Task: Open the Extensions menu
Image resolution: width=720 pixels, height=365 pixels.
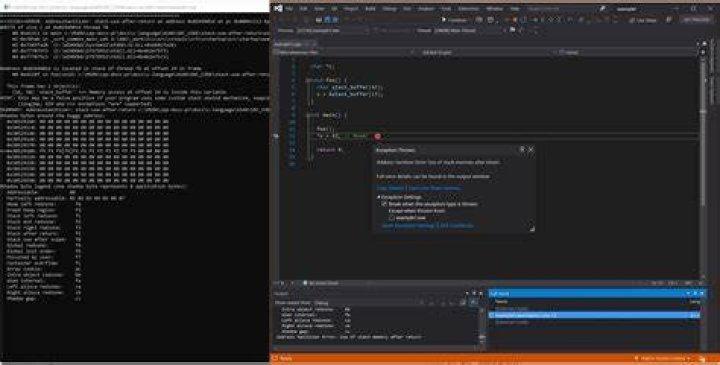Action: [x=468, y=9]
